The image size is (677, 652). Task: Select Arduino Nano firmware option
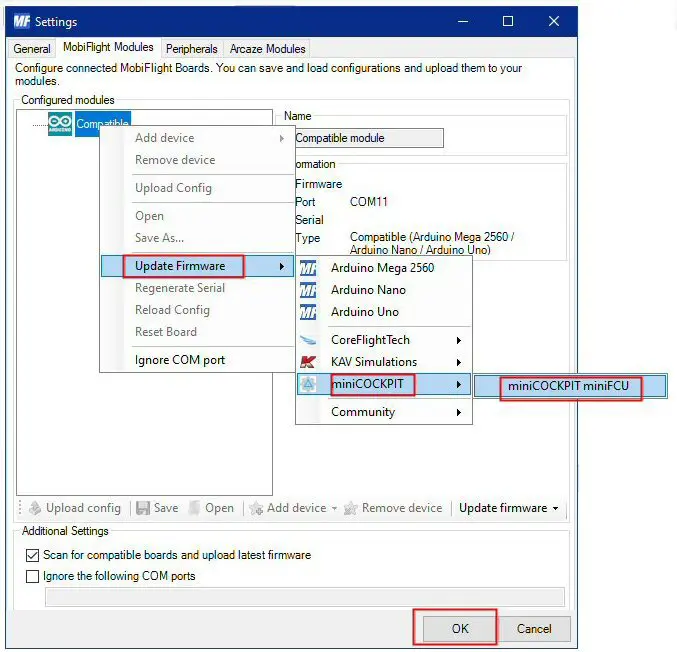383,290
